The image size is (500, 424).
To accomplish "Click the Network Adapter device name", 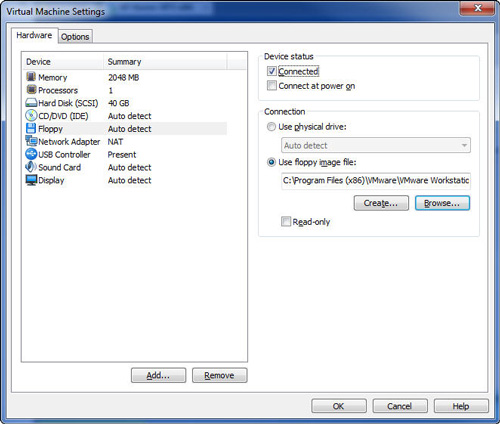I will (69, 142).
